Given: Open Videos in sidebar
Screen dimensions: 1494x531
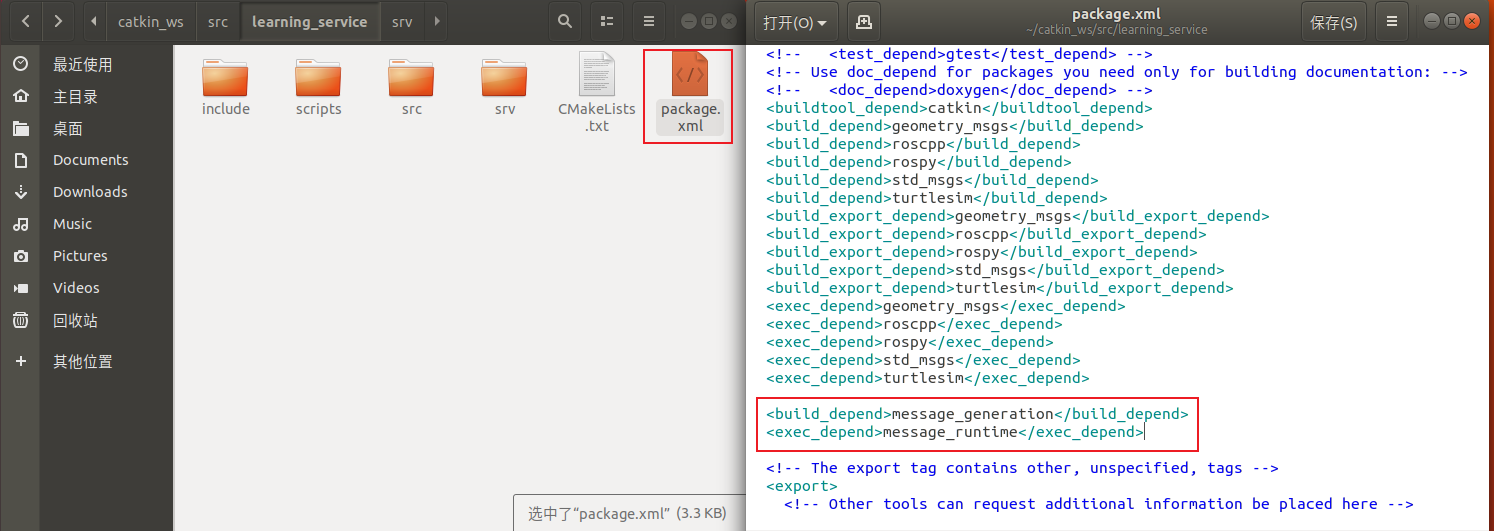Looking at the screenshot, I should [x=87, y=288].
